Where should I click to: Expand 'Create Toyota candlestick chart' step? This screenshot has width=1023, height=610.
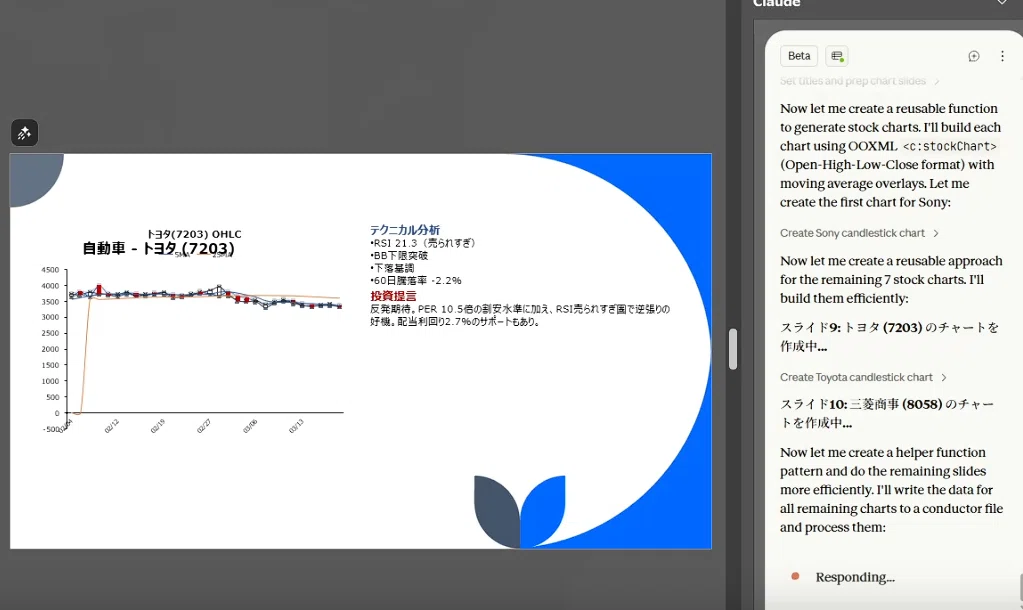(863, 377)
